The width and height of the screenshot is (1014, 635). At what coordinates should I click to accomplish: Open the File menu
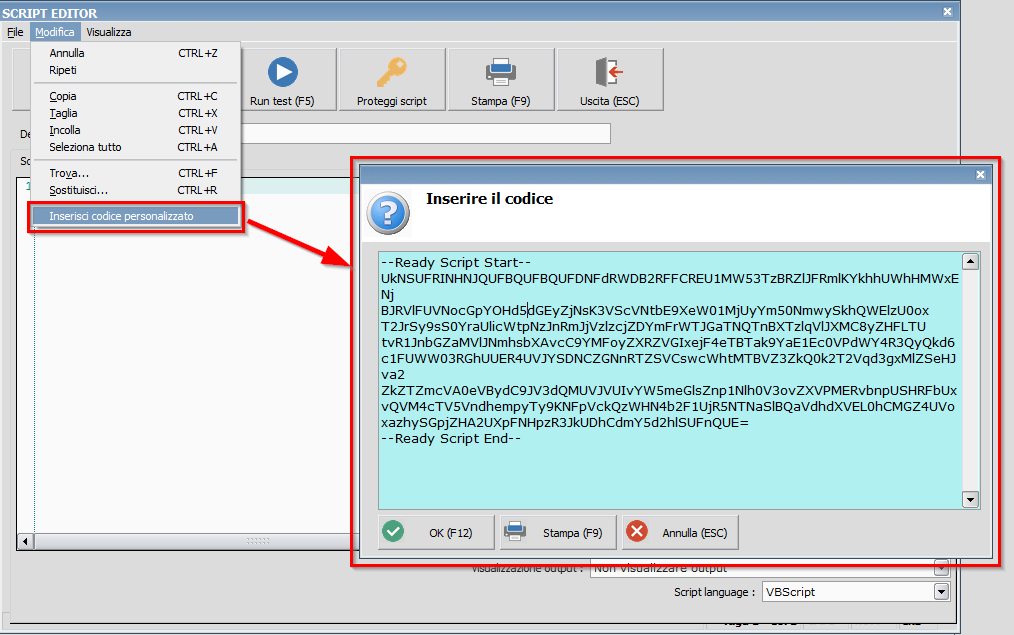tap(16, 31)
